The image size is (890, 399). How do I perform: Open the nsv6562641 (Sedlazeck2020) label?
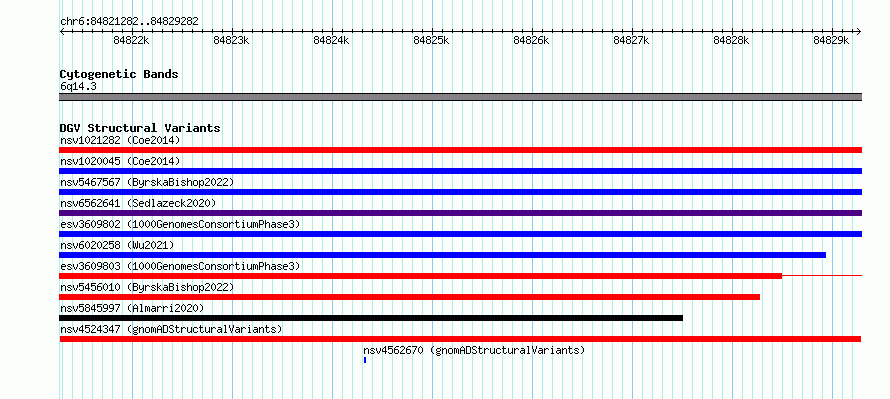138,203
